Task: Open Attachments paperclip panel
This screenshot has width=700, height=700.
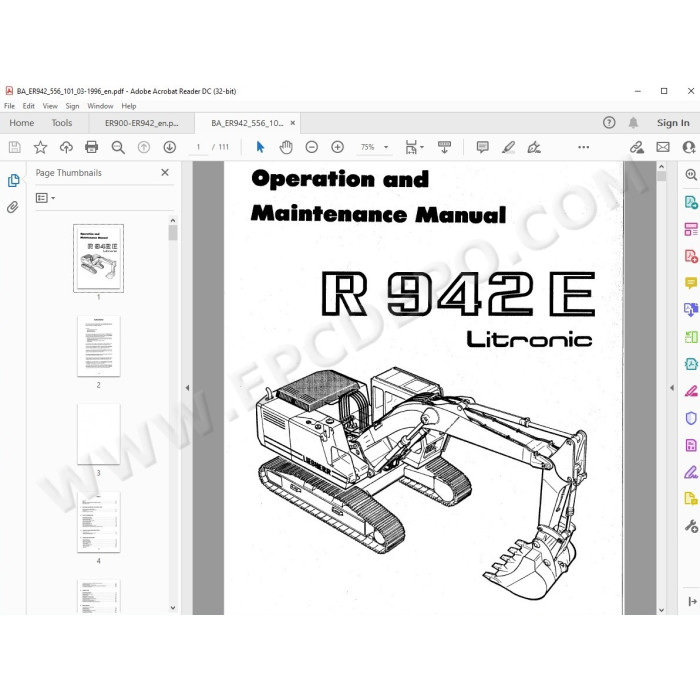Action: tap(12, 207)
